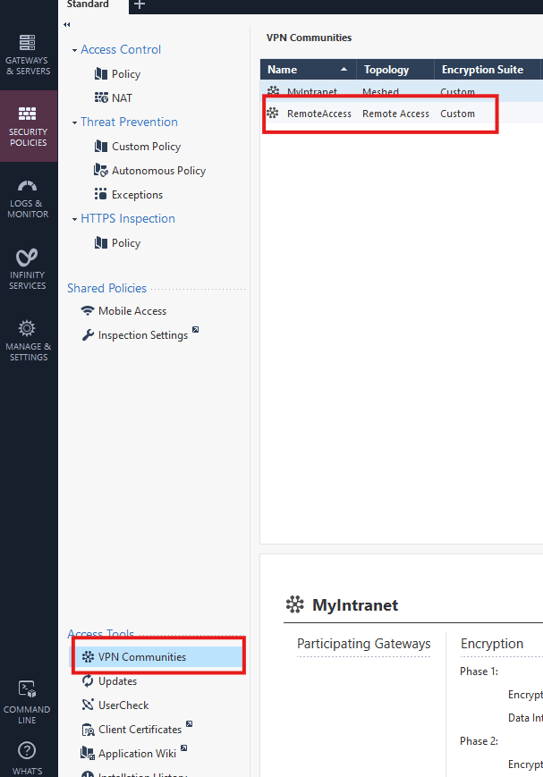Open Infinity Services panel
The height and width of the screenshot is (777, 543).
(x=28, y=270)
